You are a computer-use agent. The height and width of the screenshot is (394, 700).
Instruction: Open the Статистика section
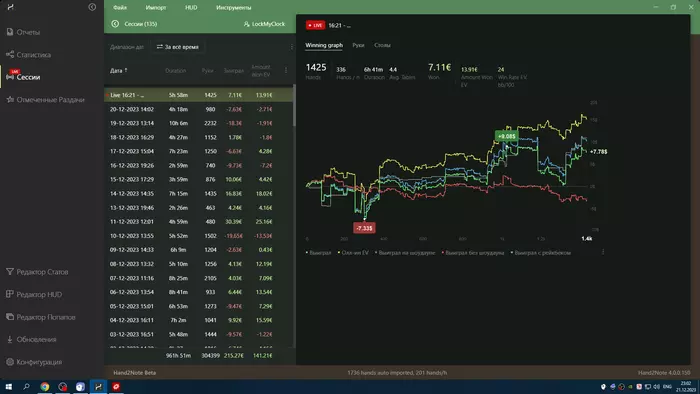tap(33, 55)
